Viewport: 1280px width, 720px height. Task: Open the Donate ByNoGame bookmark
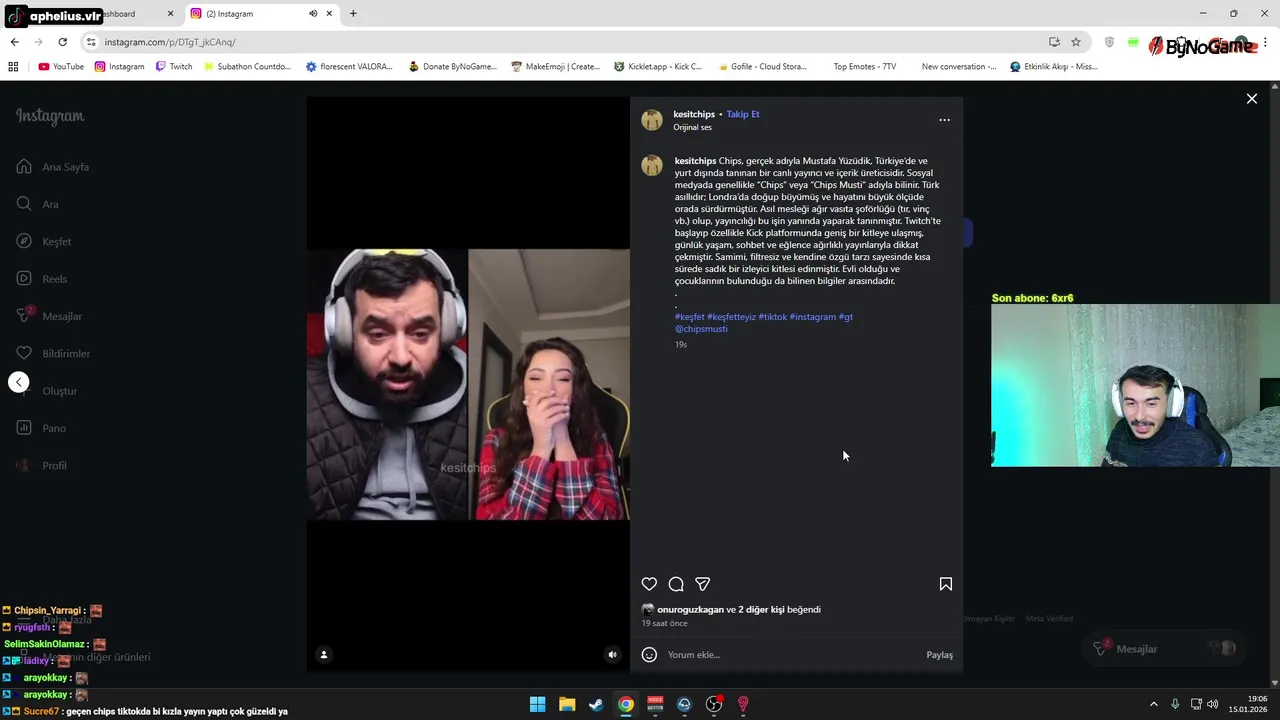(x=453, y=67)
